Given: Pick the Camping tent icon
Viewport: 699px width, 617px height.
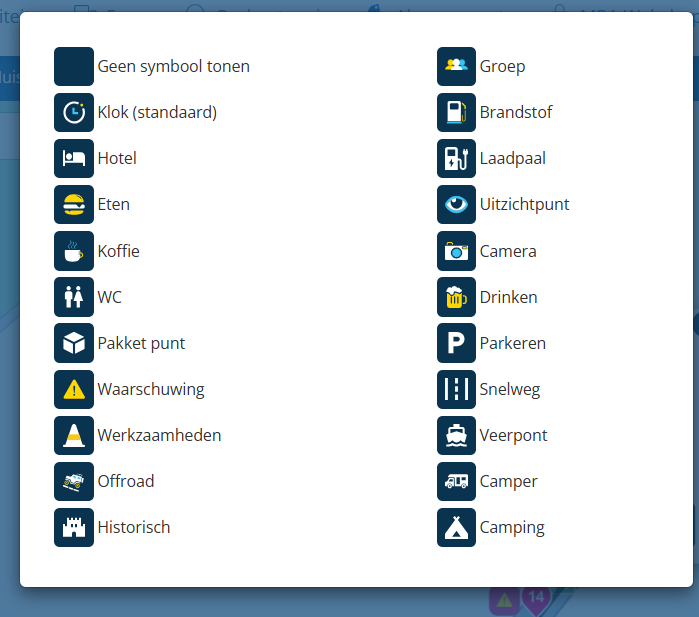Looking at the screenshot, I should pos(456,527).
